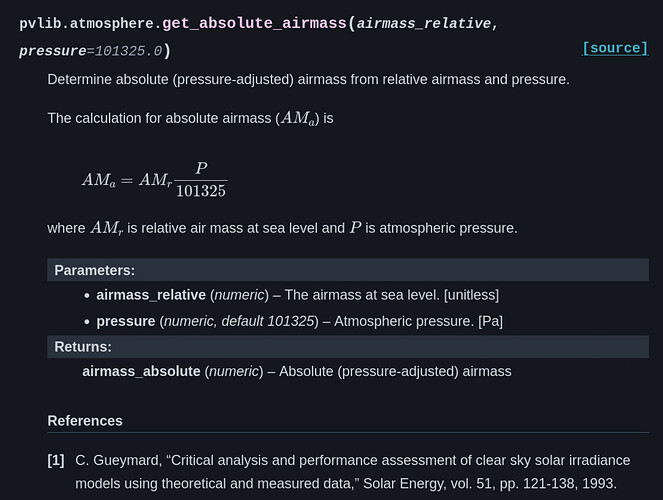Image resolution: width=663 pixels, height=500 pixels.
Task: Click the inline P symbol for atmospheric pressure
Action: [354, 228]
